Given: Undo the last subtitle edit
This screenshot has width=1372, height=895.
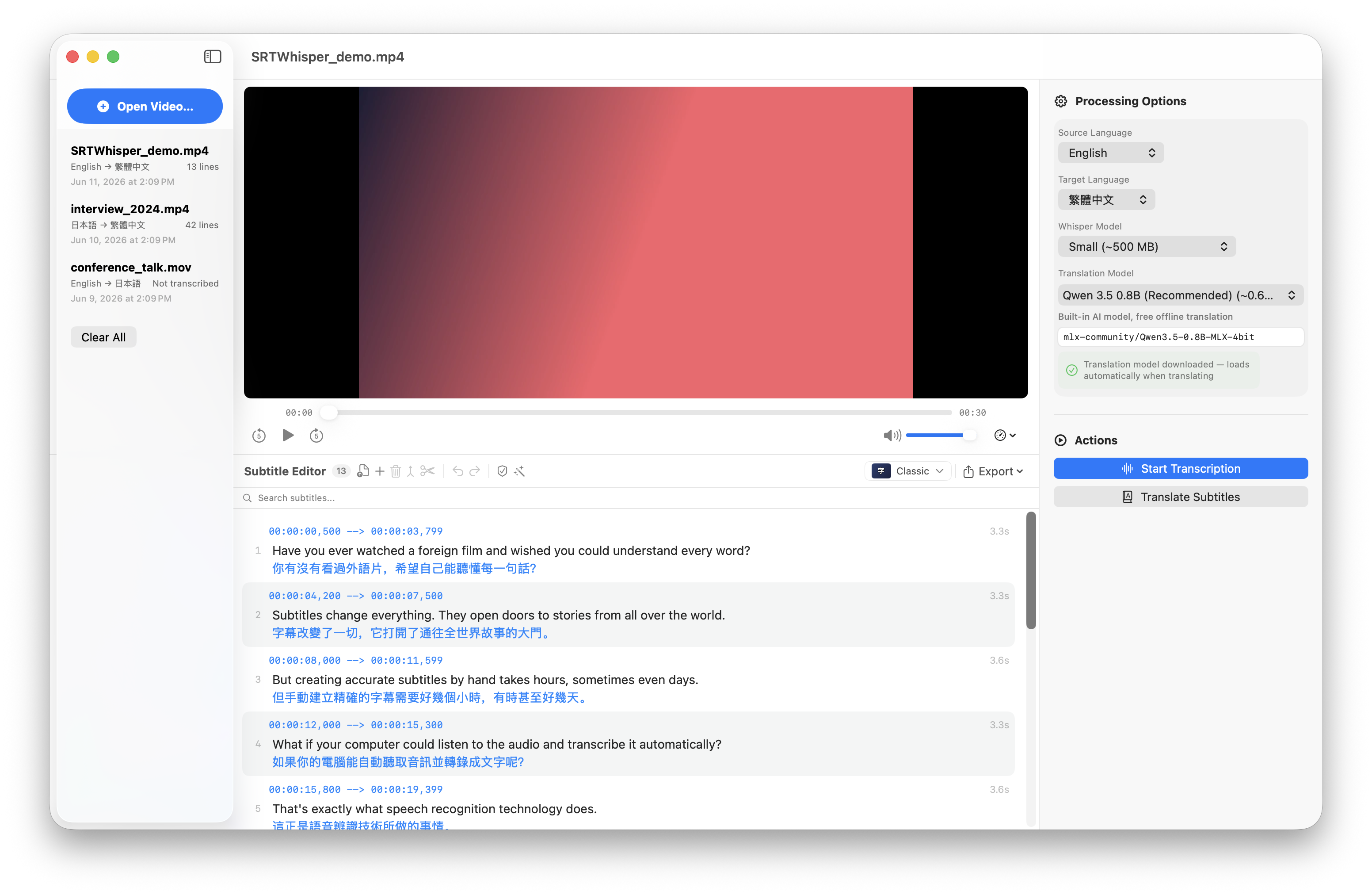Looking at the screenshot, I should (458, 471).
